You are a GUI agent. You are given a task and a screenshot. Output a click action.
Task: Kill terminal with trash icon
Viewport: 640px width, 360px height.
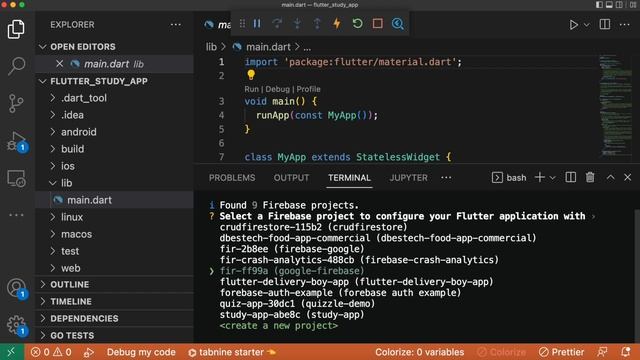[x=590, y=177]
